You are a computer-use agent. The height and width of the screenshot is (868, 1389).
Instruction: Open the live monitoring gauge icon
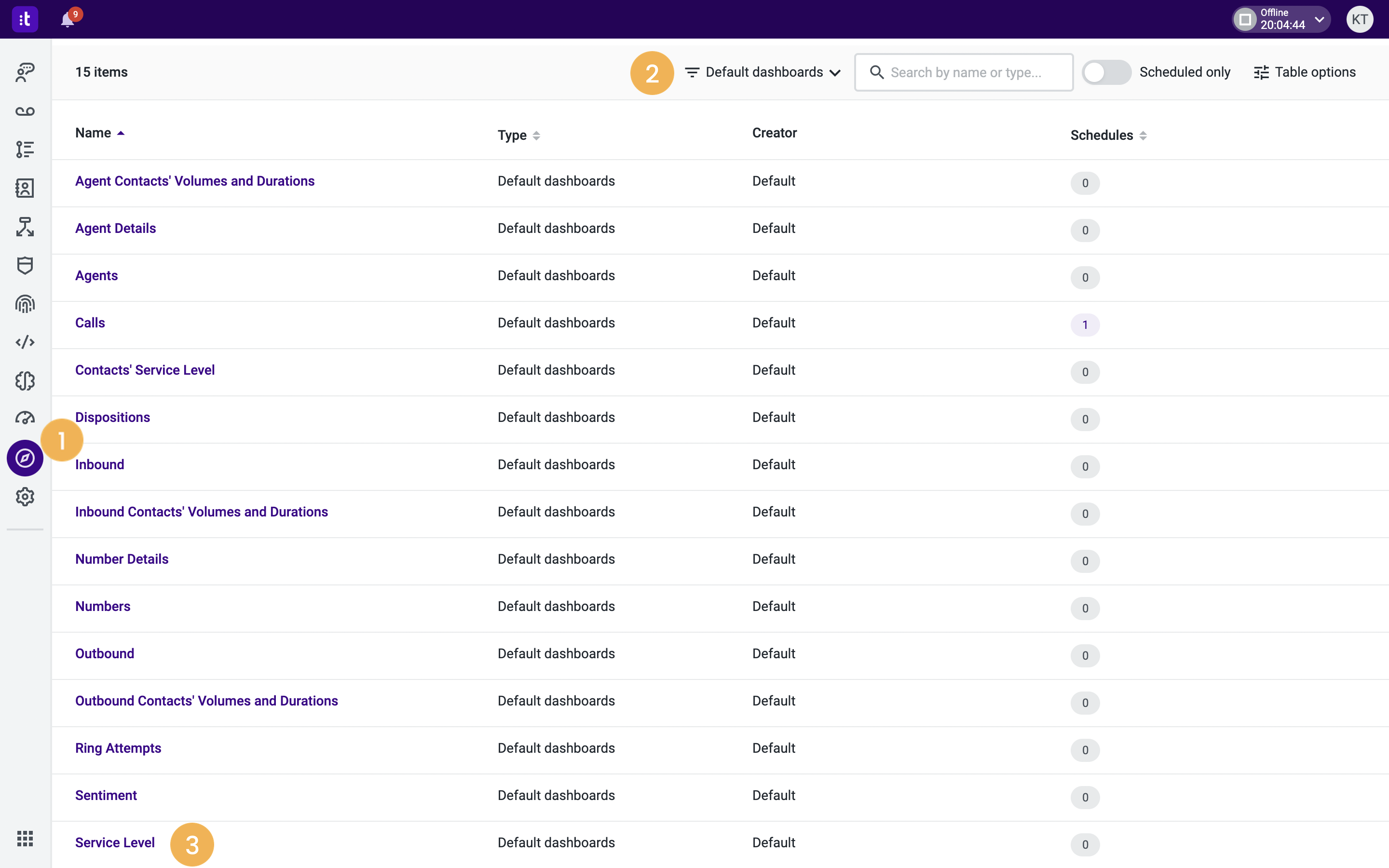tap(25, 419)
